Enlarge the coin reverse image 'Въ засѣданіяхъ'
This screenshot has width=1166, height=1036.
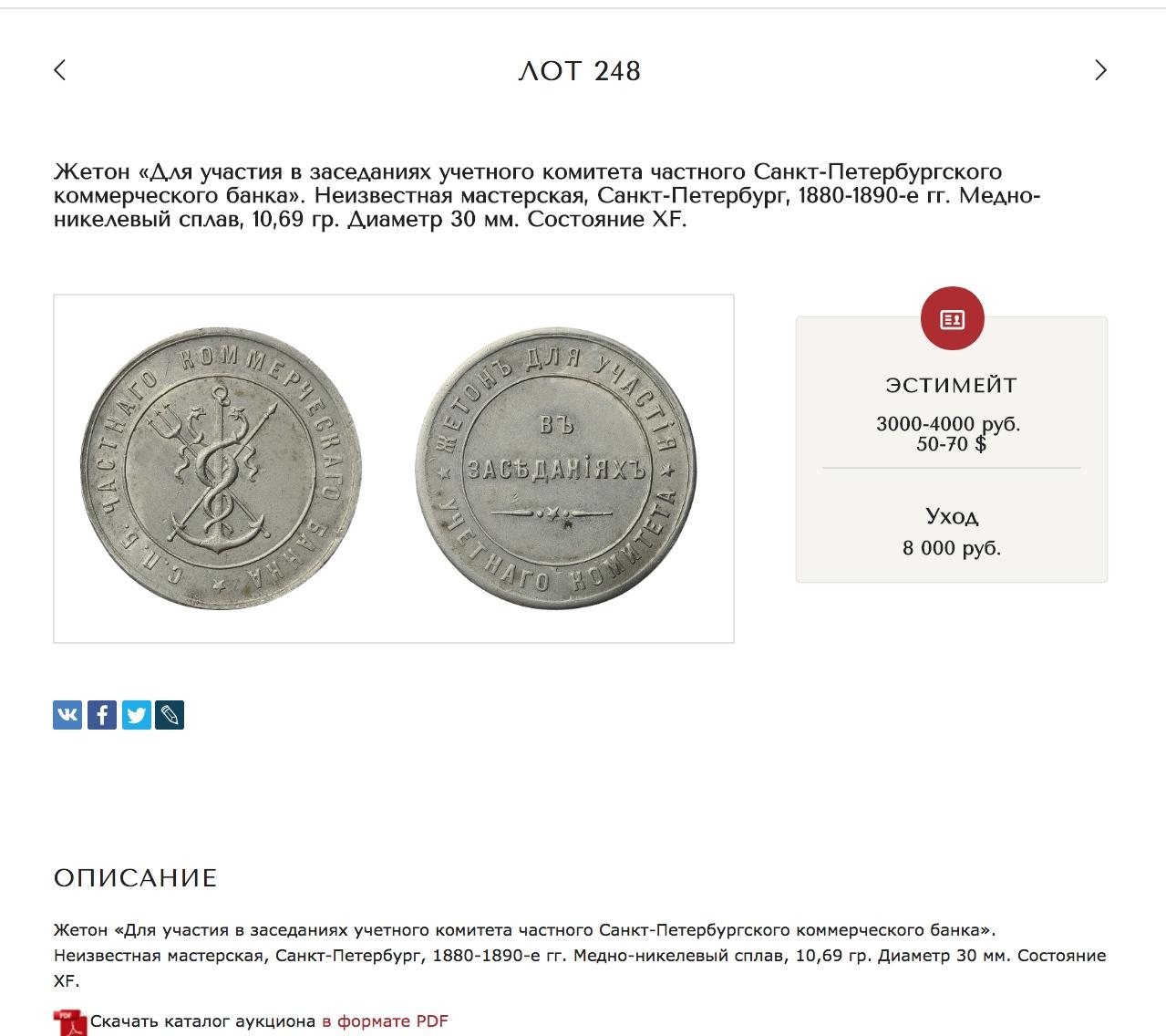click(555, 469)
